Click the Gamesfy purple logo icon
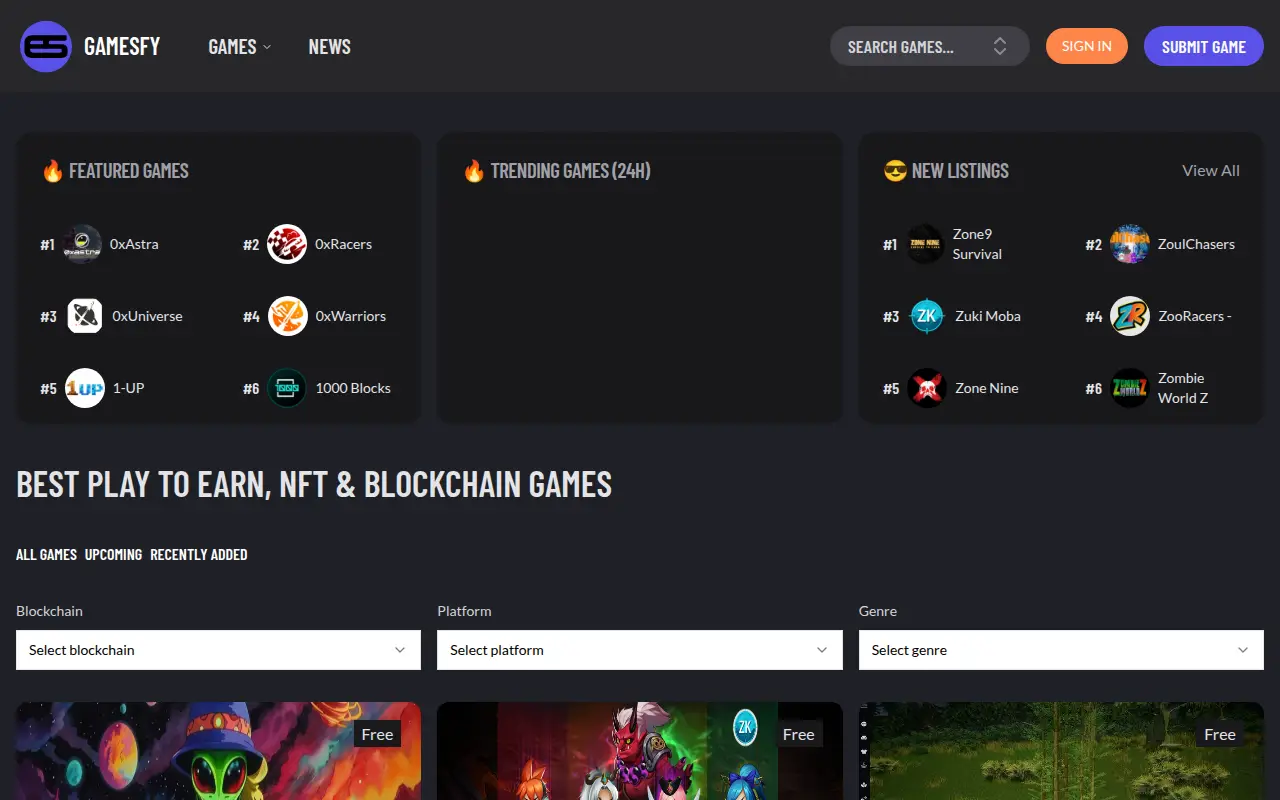Screen dimensions: 1280x800 [46, 46]
